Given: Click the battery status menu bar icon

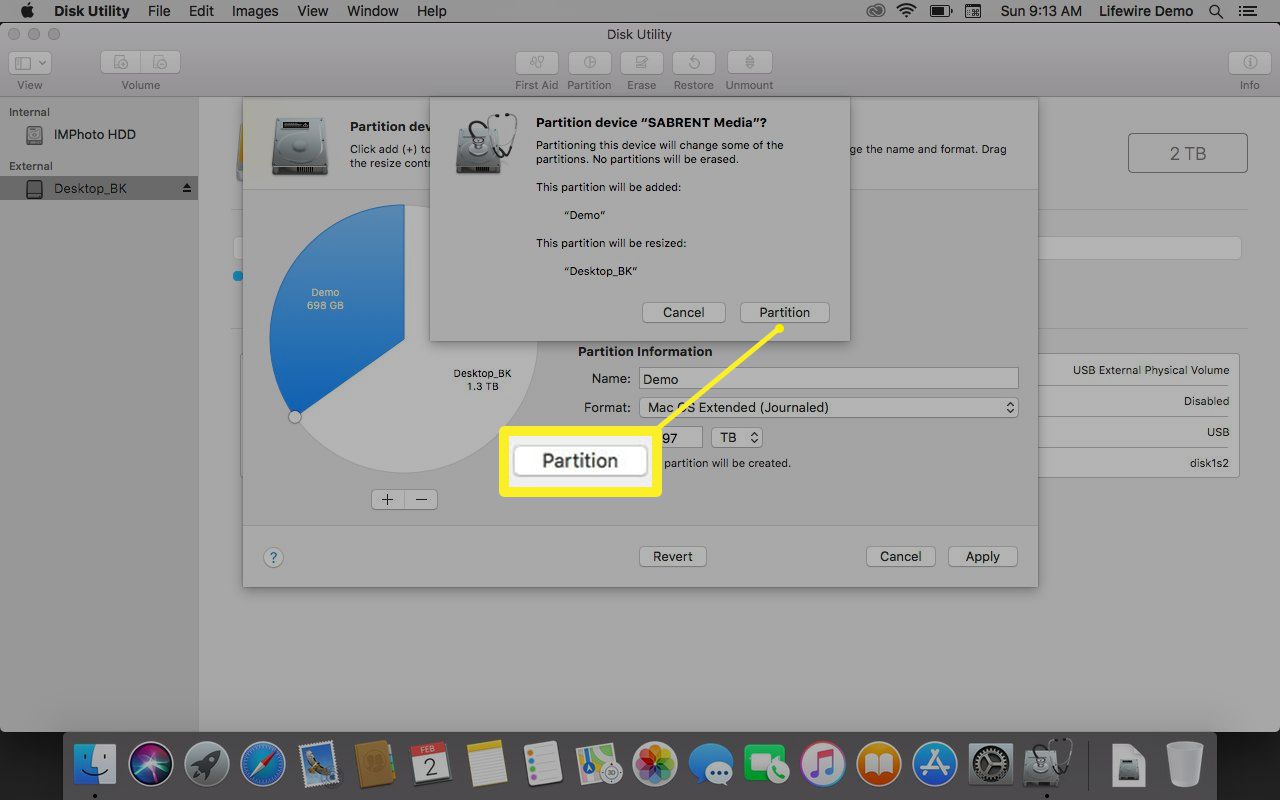Looking at the screenshot, I should pos(940,11).
